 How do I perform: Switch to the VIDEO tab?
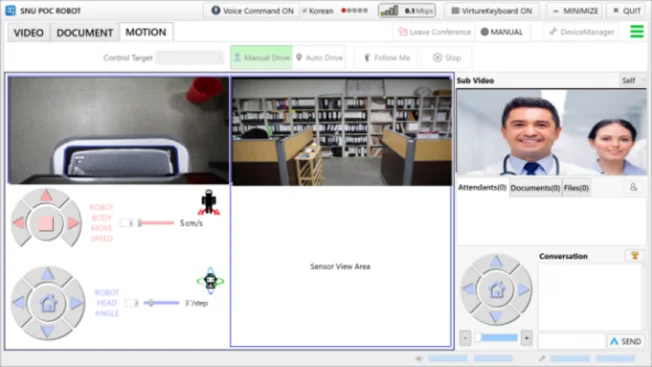coord(28,32)
